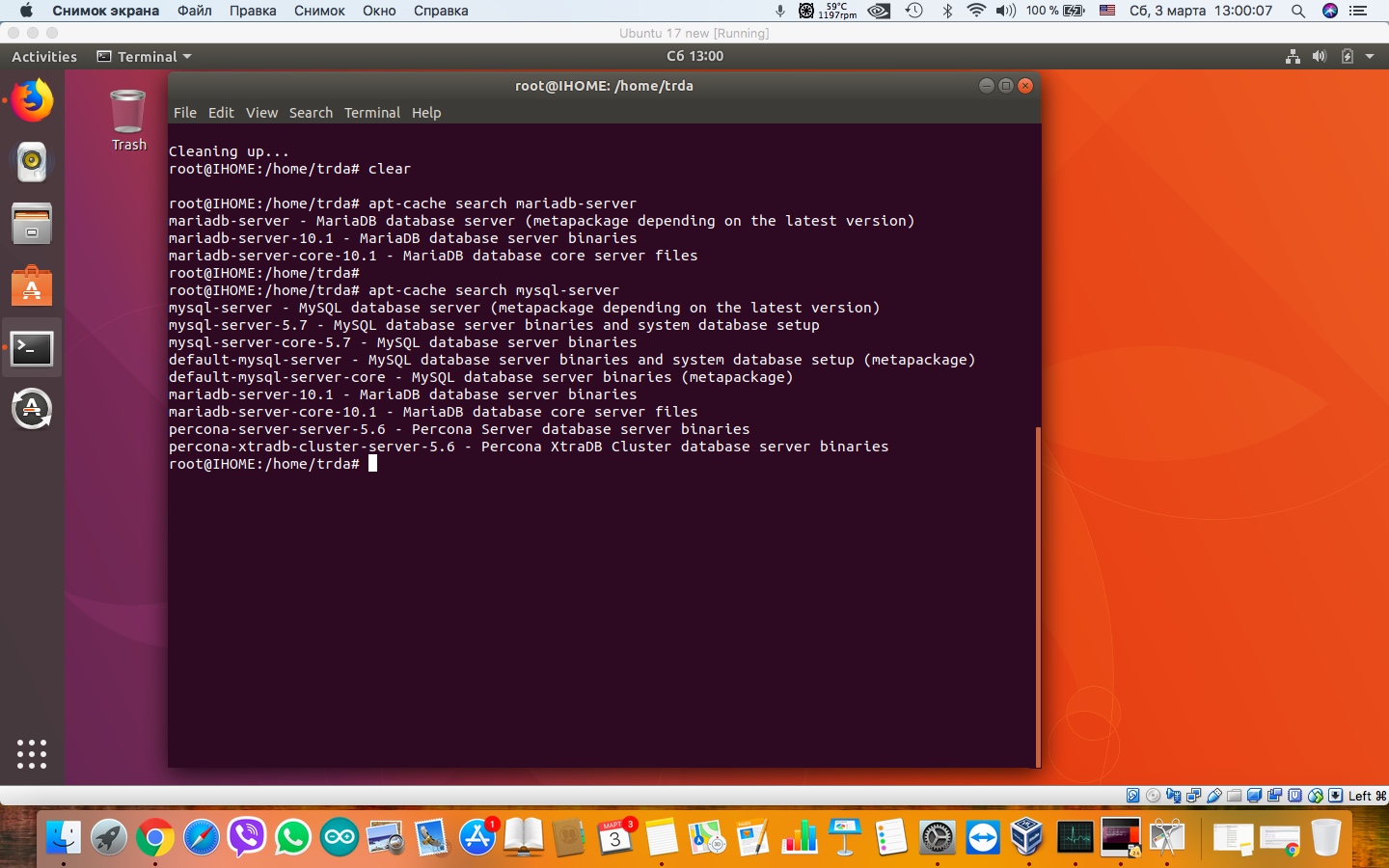Open the Terminal dropdown in the Ubuntu top bar
The height and width of the screenshot is (868, 1389).
[x=143, y=57]
